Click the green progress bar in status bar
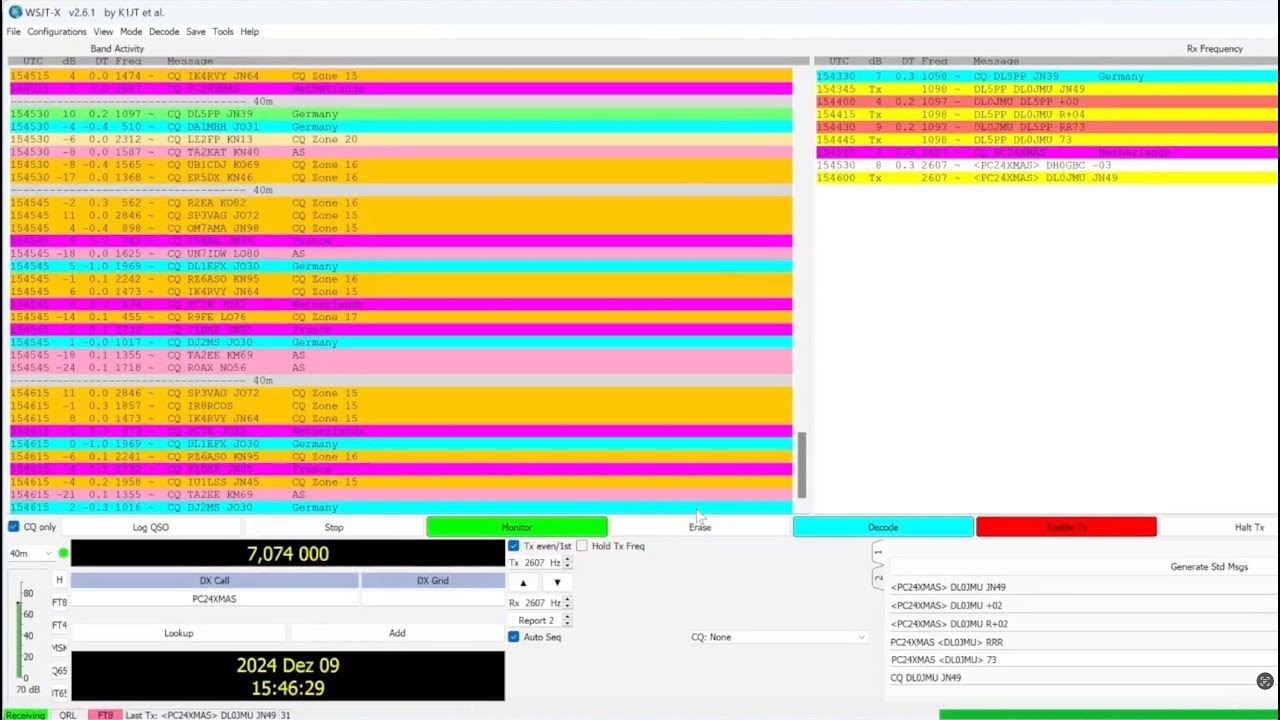Screen dimensions: 1280x720 tap(1108, 715)
